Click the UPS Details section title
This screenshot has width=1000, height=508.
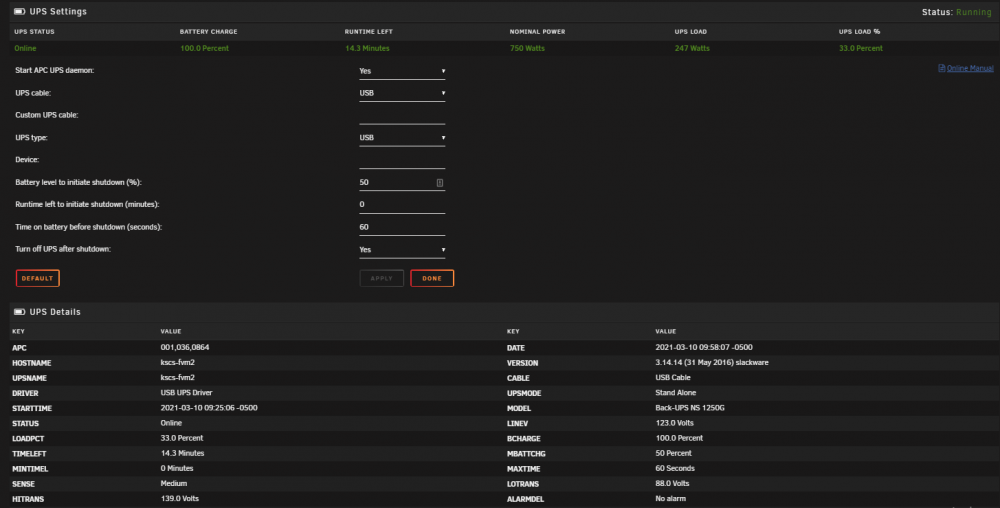tap(55, 312)
